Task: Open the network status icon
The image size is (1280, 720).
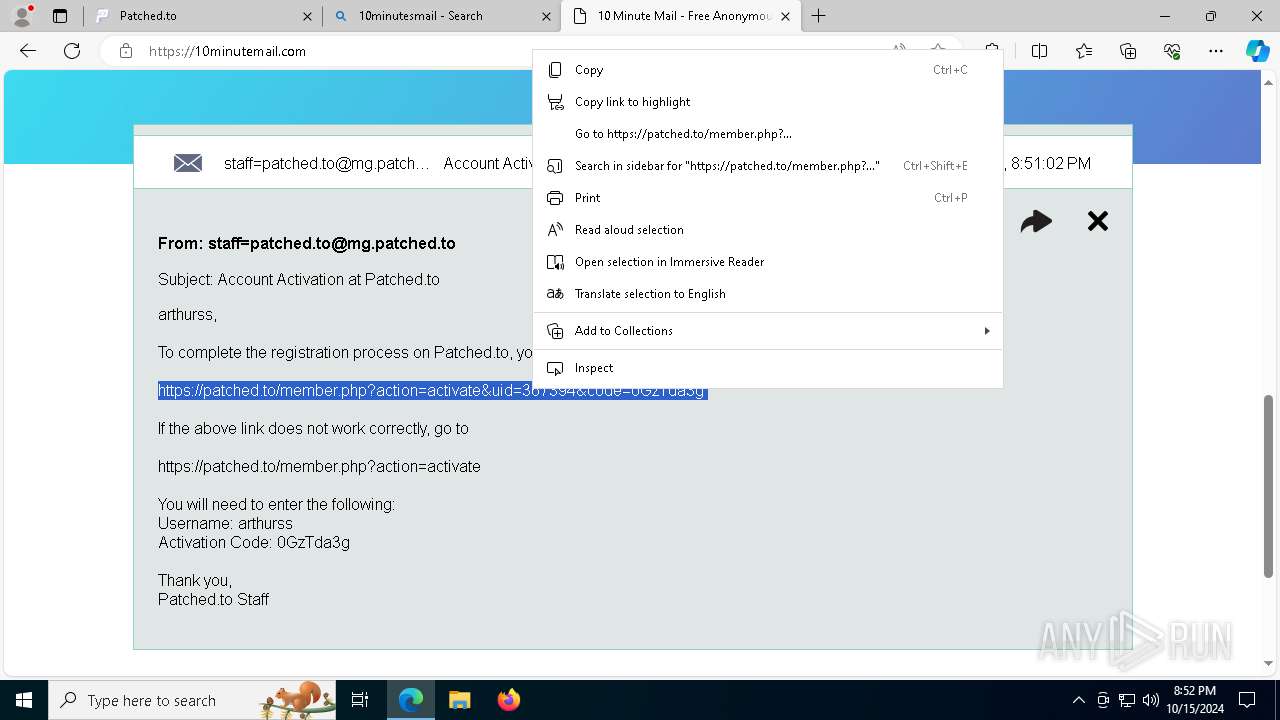Action: click(x=1127, y=700)
